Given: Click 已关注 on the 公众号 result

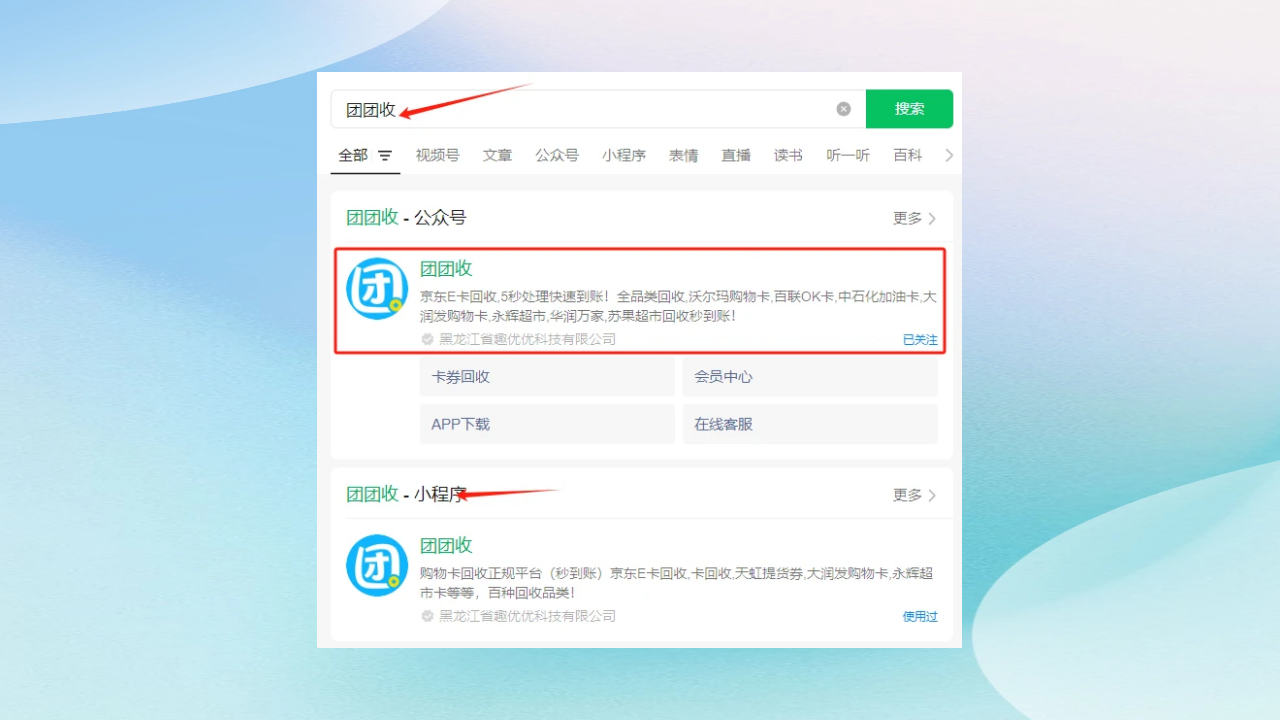Looking at the screenshot, I should 920,340.
